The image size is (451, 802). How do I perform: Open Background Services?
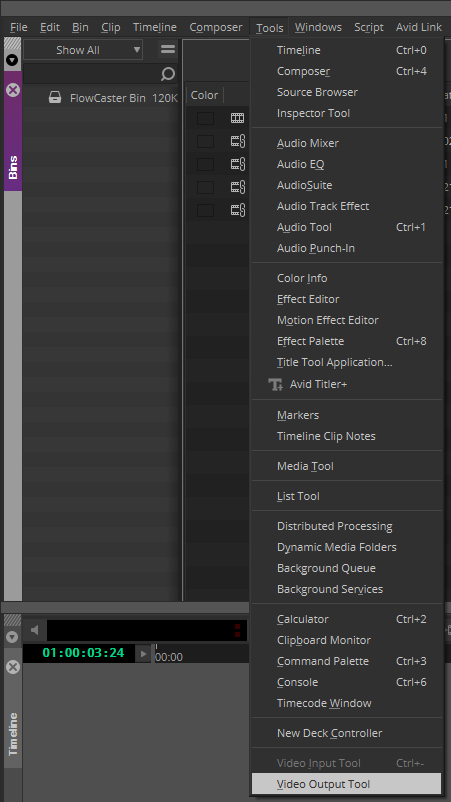(347, 589)
